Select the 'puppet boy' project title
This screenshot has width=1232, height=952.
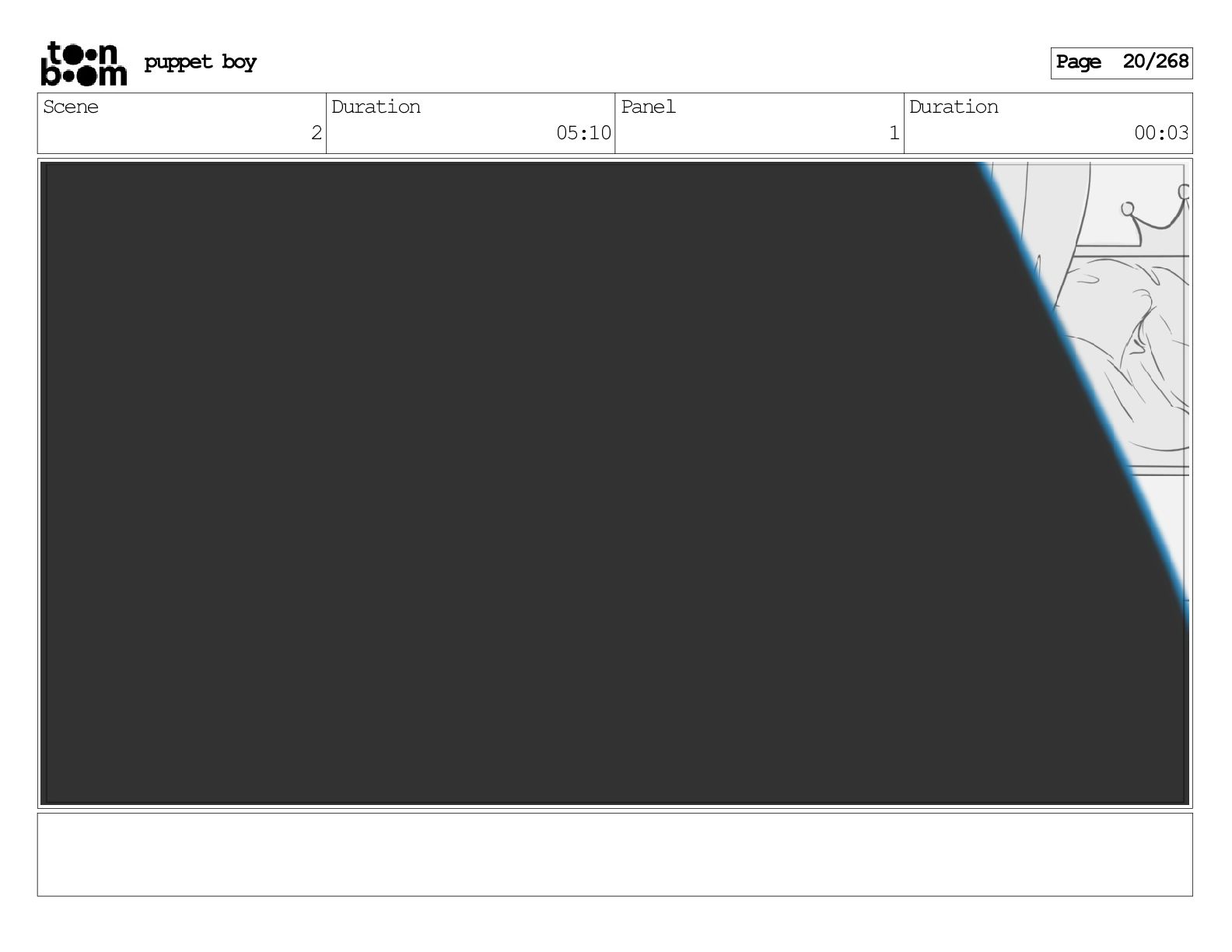click(x=200, y=62)
